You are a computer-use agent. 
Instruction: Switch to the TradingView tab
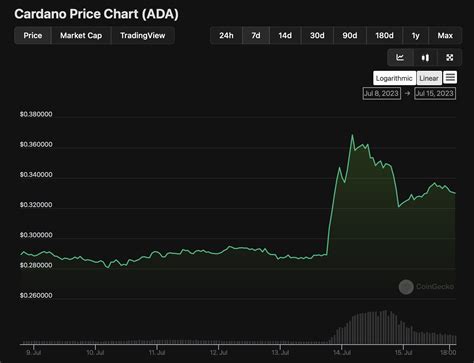[143, 35]
